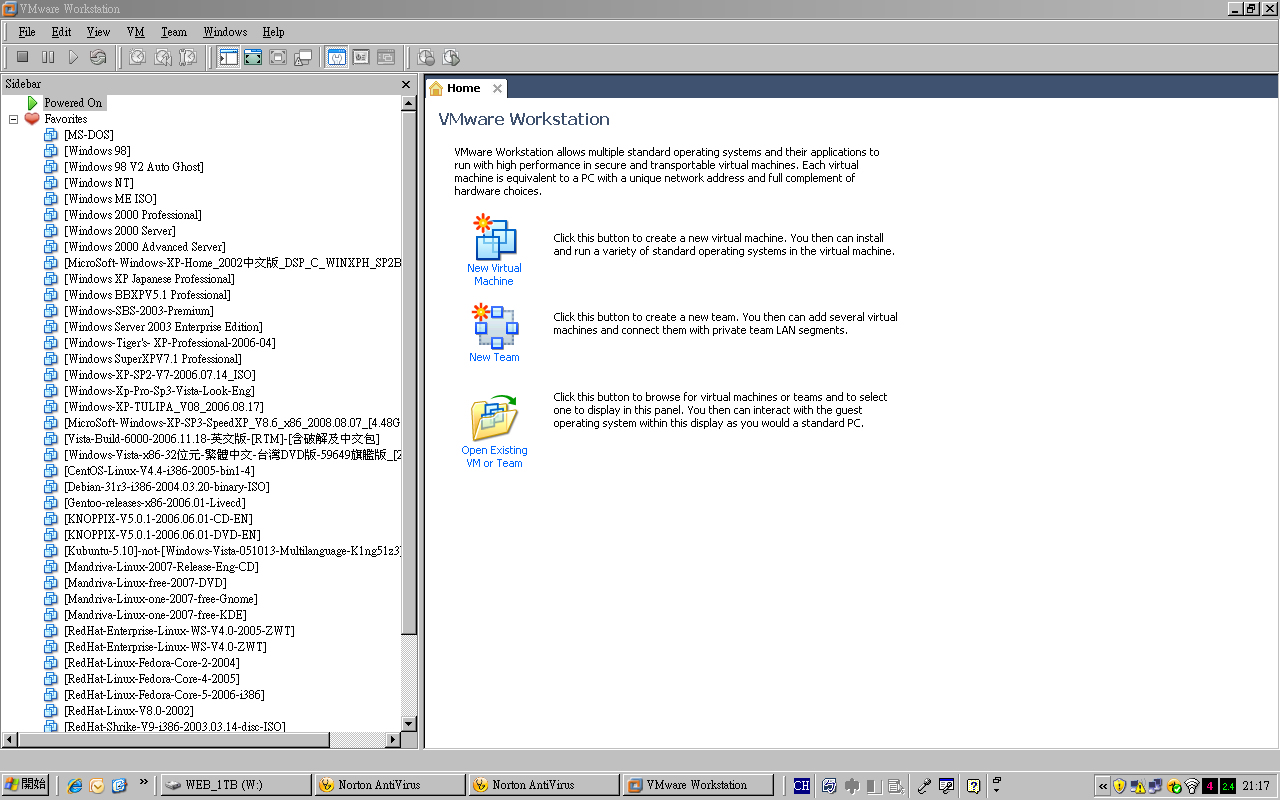The image size is (1280, 800).
Task: Launch Internet Explorer from Quick Launch
Action: click(74, 786)
